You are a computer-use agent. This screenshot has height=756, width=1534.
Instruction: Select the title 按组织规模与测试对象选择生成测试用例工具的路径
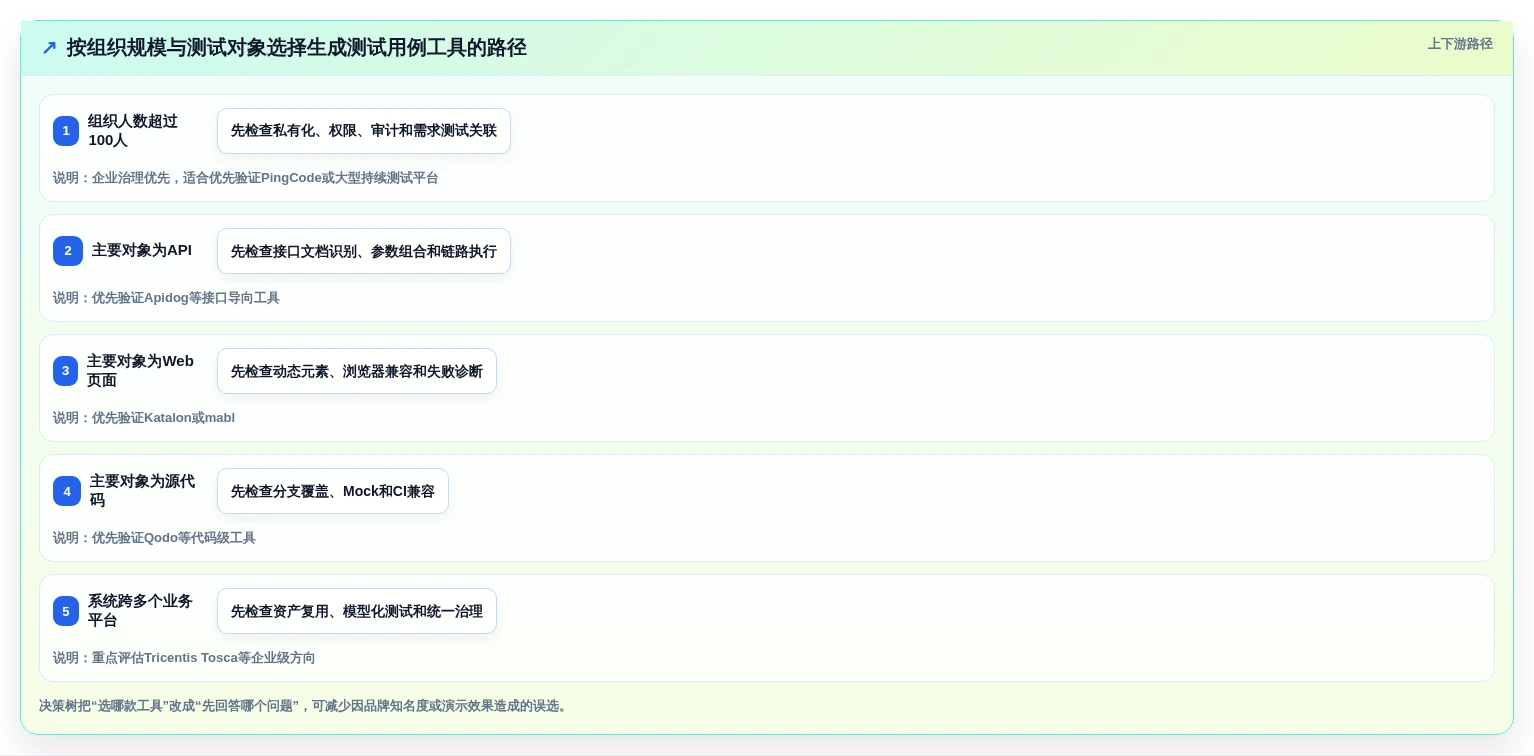click(x=297, y=48)
